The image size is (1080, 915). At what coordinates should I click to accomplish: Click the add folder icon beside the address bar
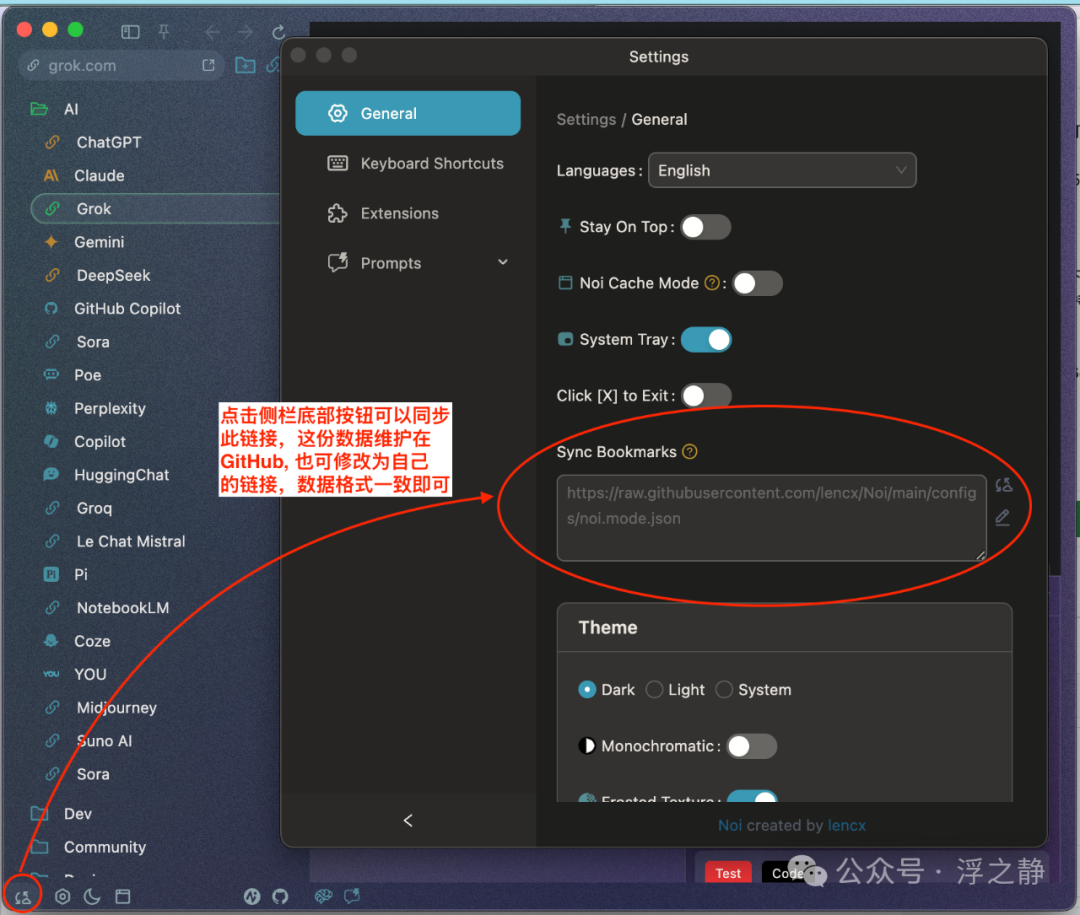(245, 65)
